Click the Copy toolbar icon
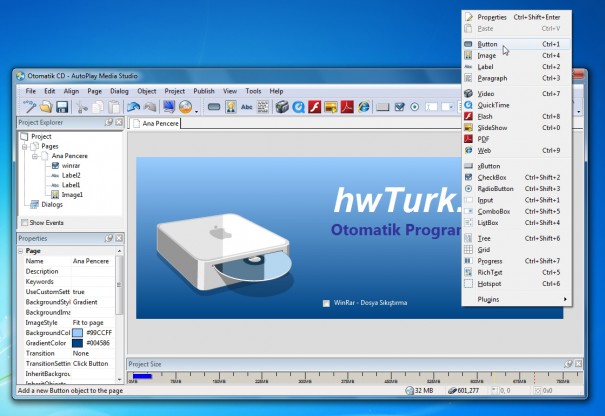 [x=98, y=107]
